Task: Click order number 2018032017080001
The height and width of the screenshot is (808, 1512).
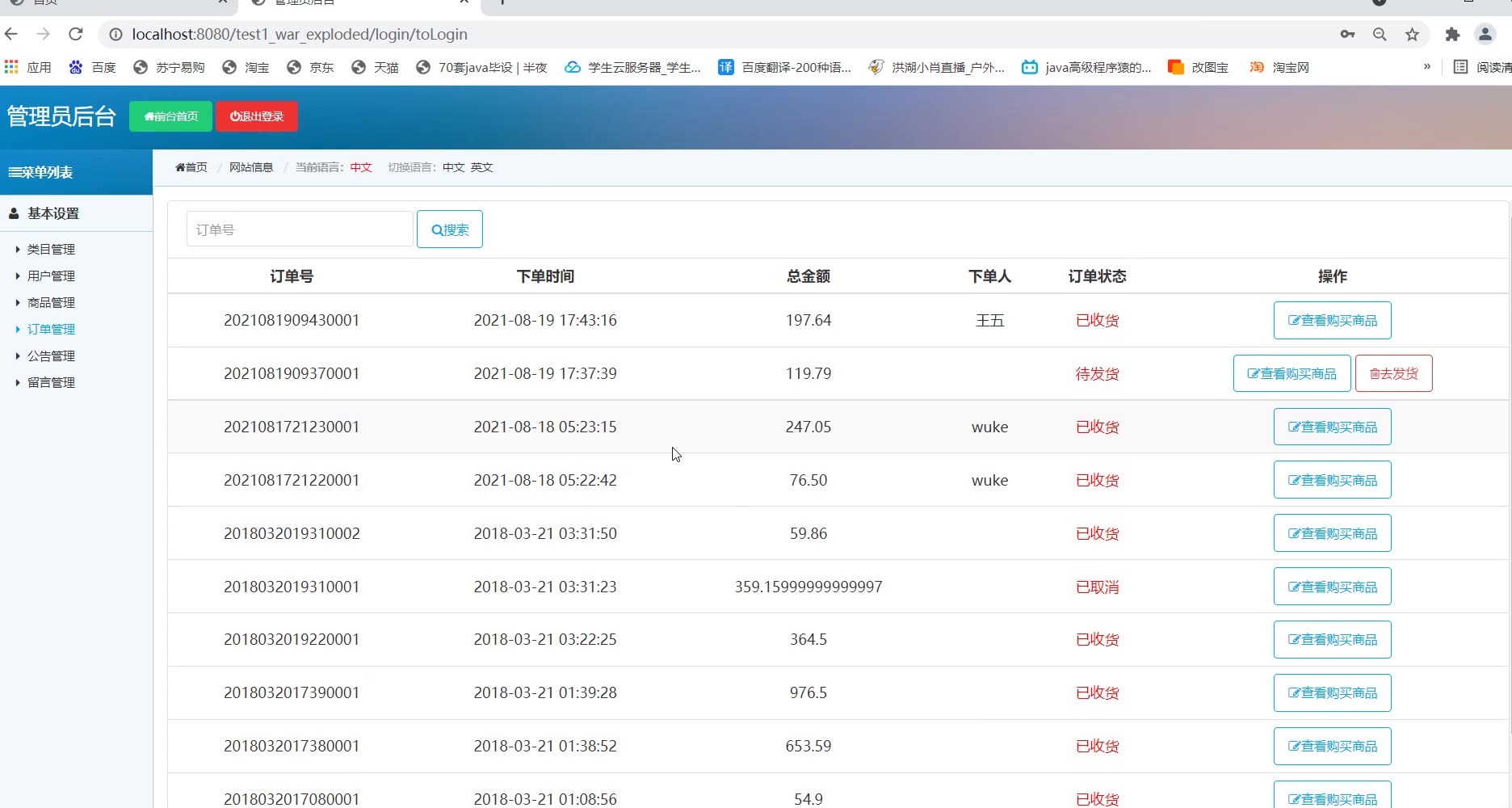Action: tap(292, 799)
